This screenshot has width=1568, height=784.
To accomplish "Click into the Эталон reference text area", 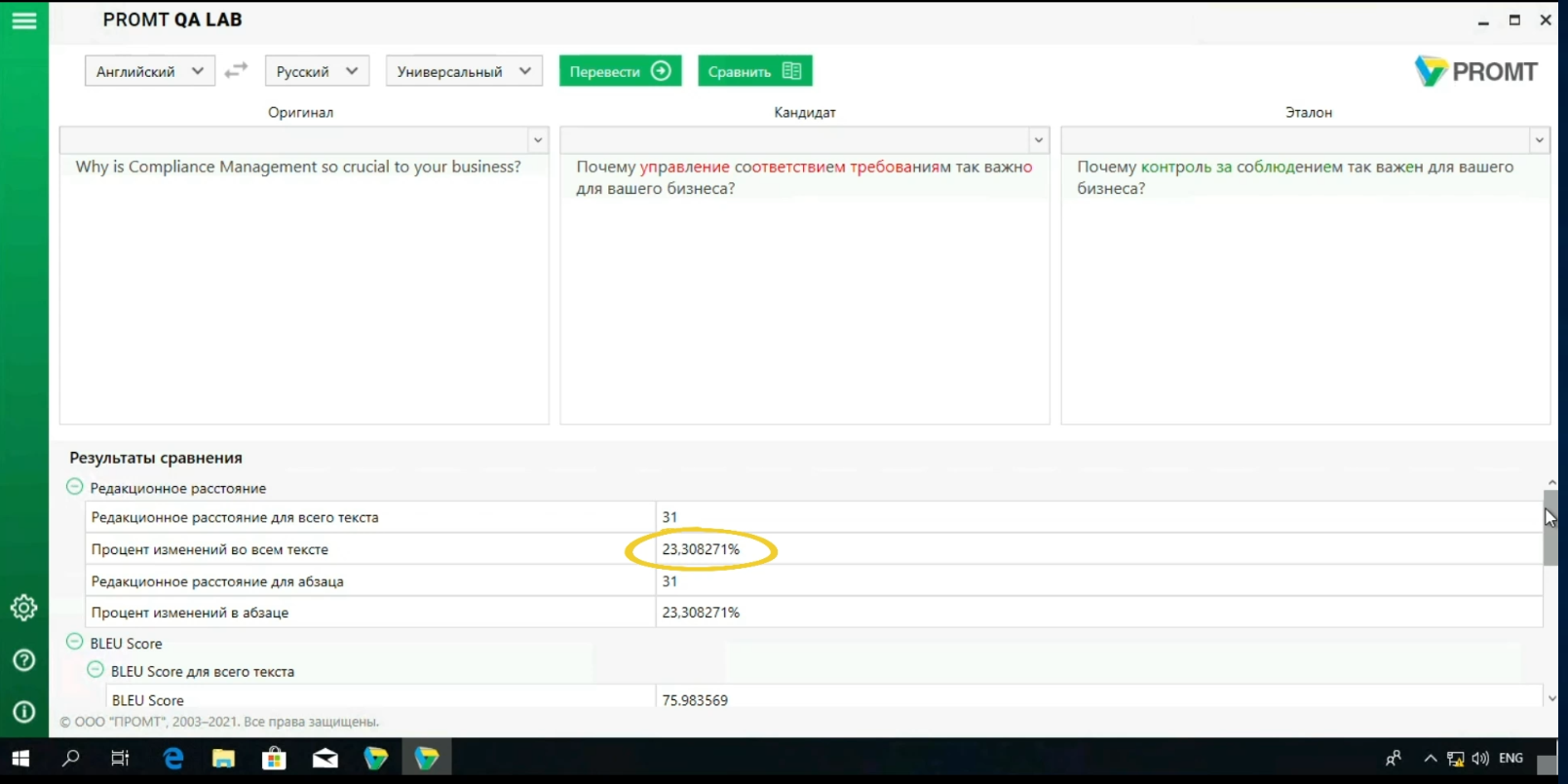I will [x=1306, y=289].
